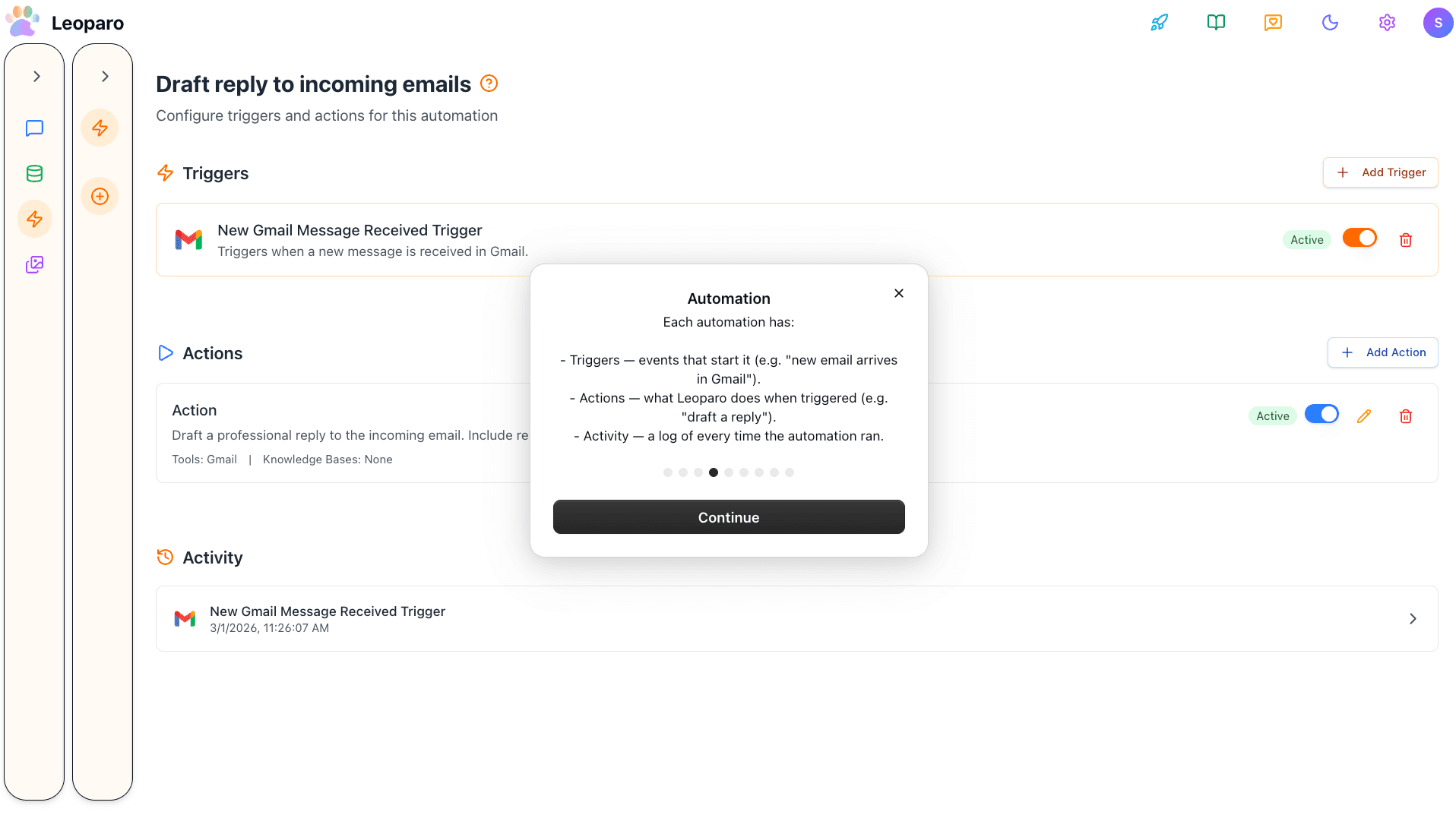The height and width of the screenshot is (818, 1456).
Task: Click the add-circle icon in second sidebar
Action: point(100,197)
